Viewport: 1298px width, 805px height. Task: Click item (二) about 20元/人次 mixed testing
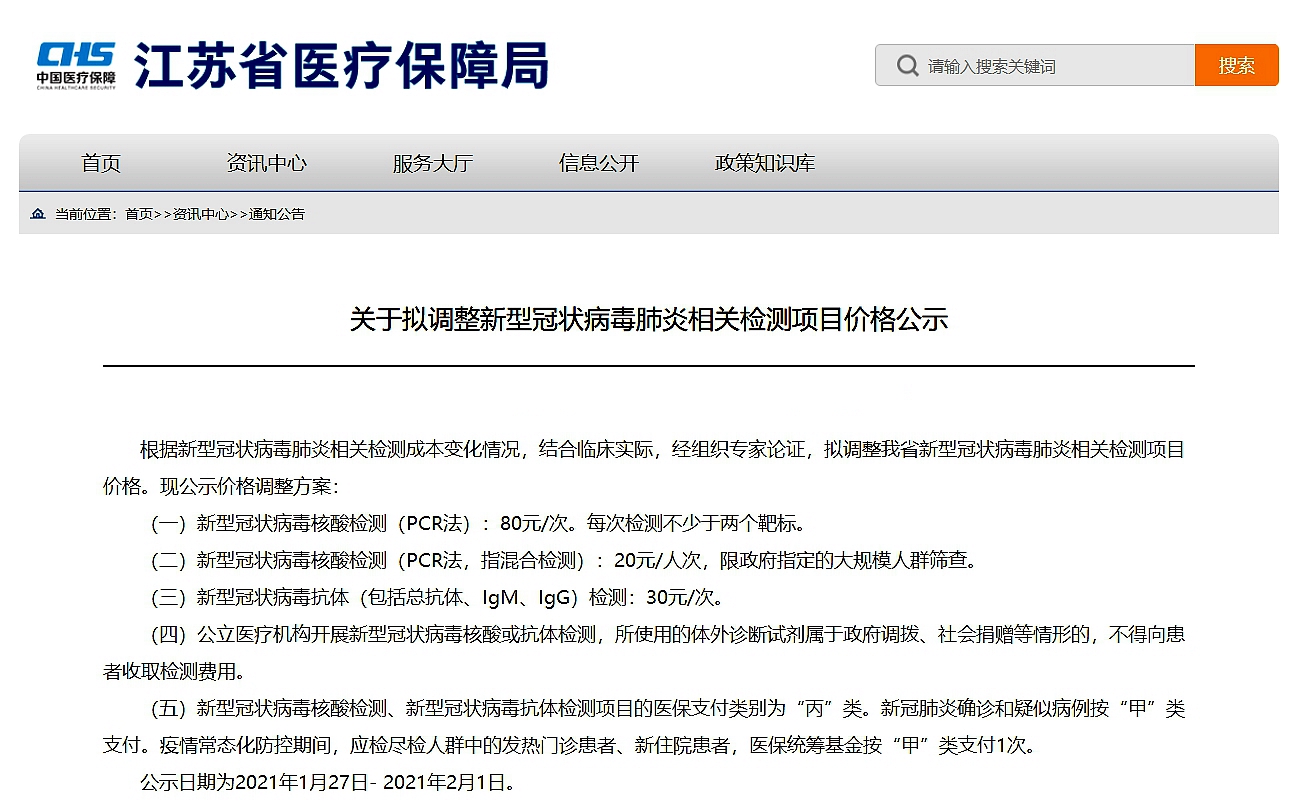pos(562,560)
